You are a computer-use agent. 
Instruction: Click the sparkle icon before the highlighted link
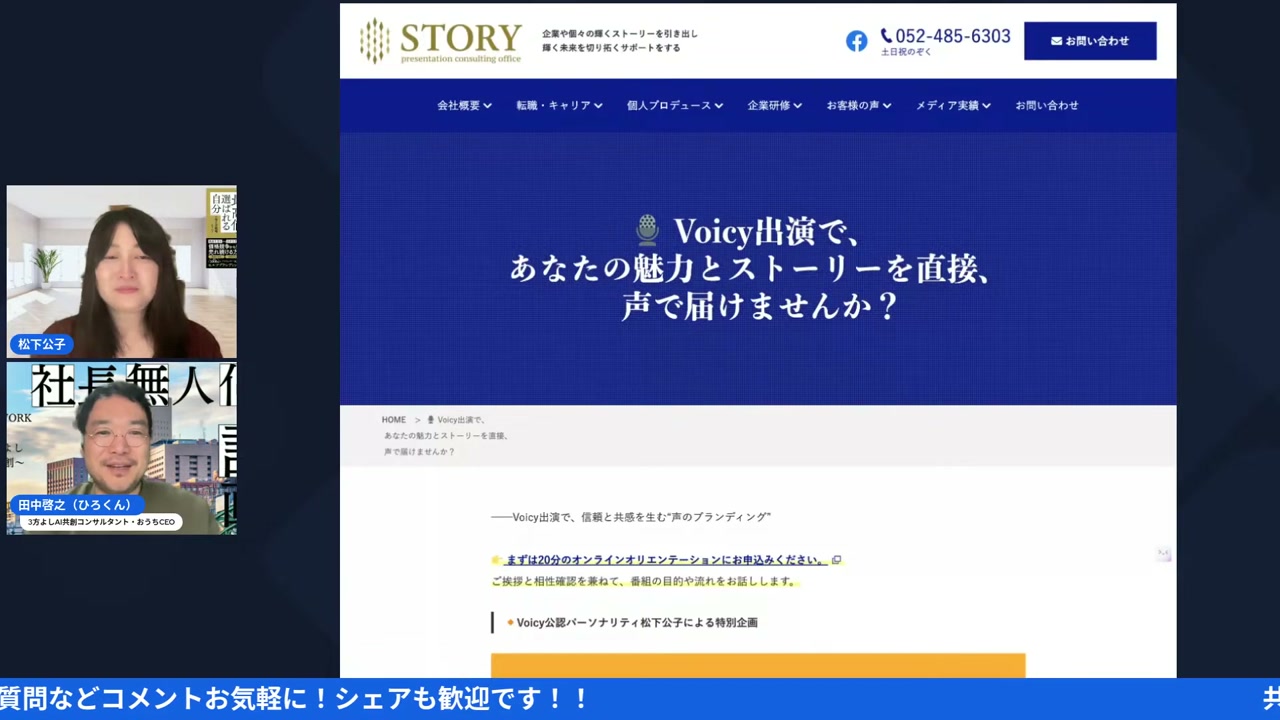coord(497,559)
